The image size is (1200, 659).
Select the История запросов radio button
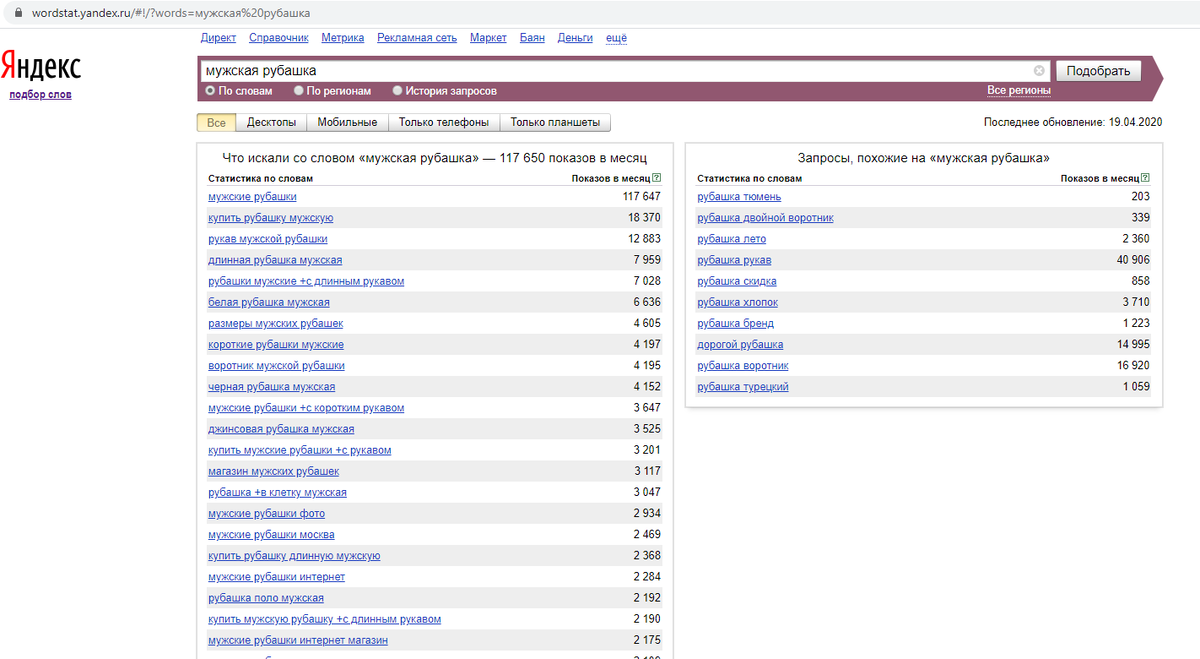(398, 90)
